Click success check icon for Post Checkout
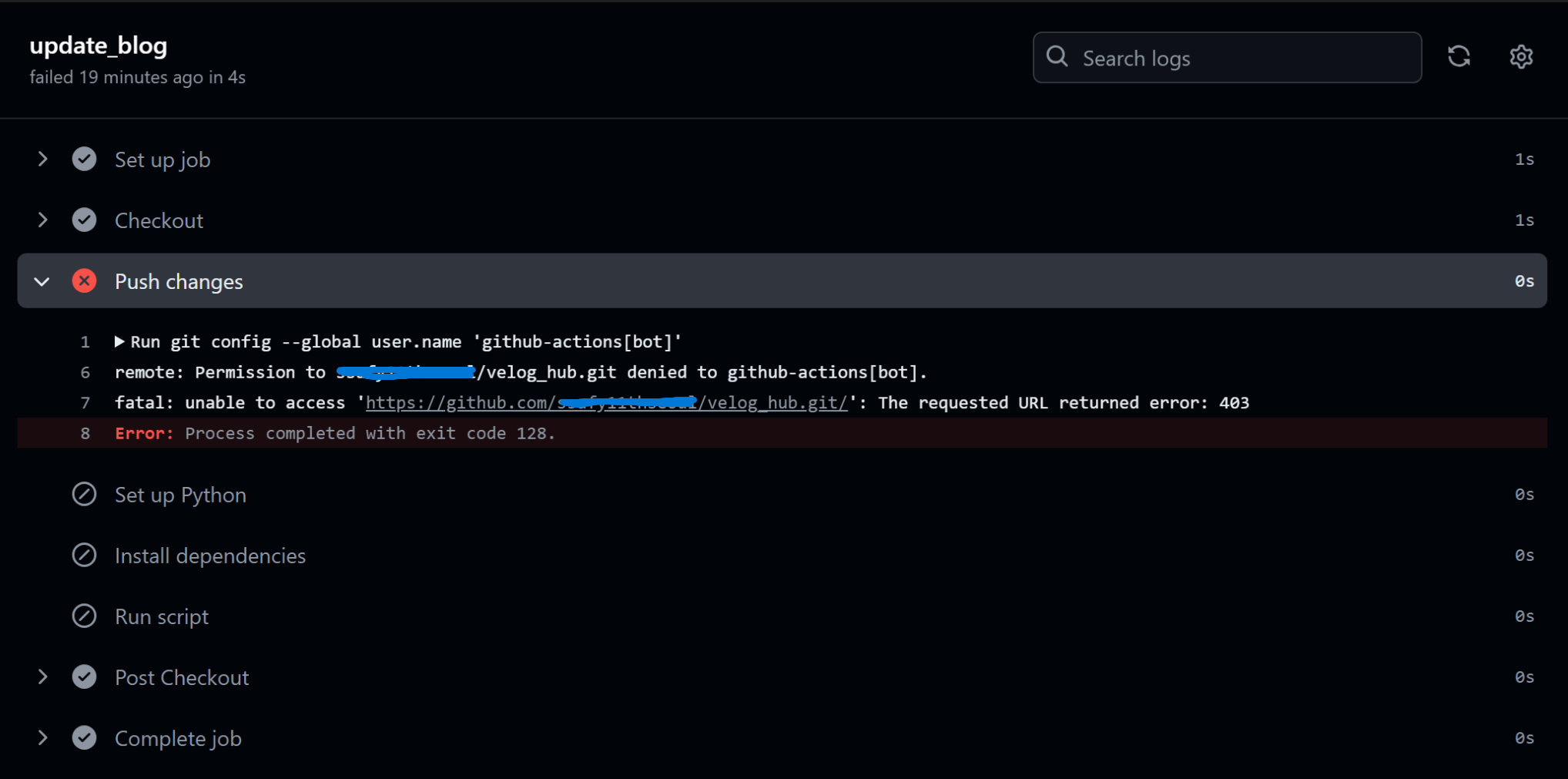The width and height of the screenshot is (1568, 779). 85,677
